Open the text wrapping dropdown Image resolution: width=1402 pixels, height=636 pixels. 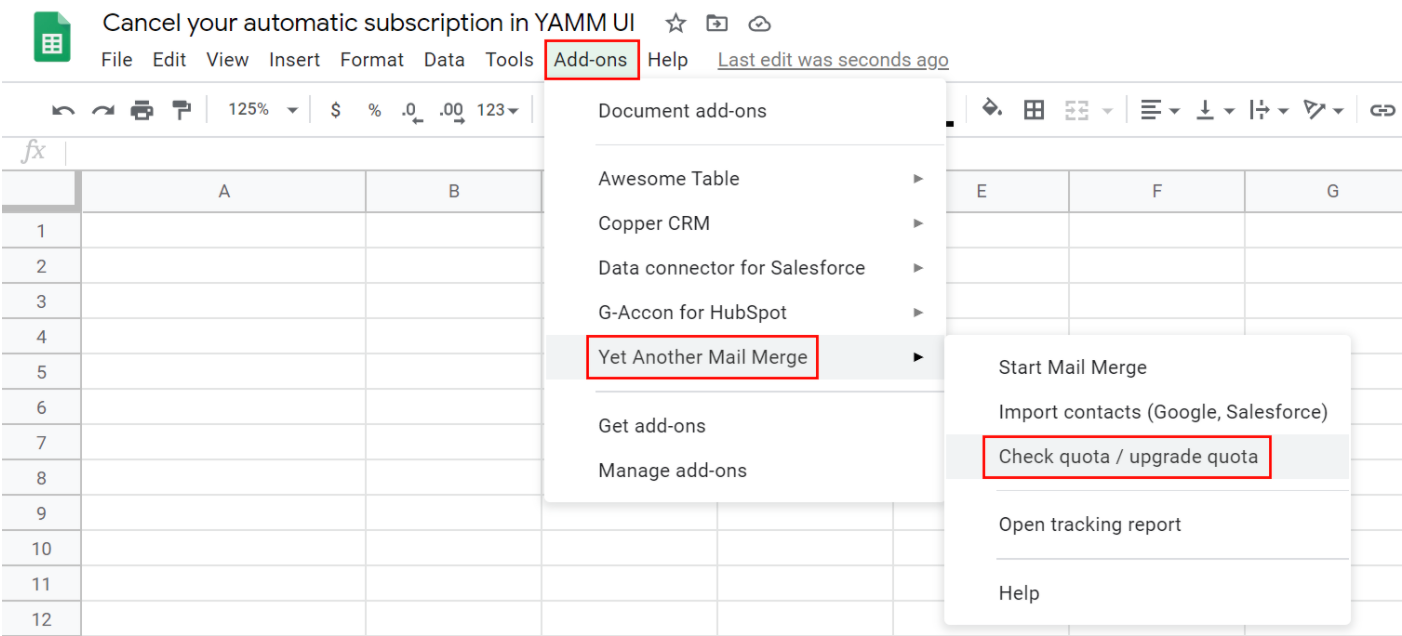tap(1270, 110)
